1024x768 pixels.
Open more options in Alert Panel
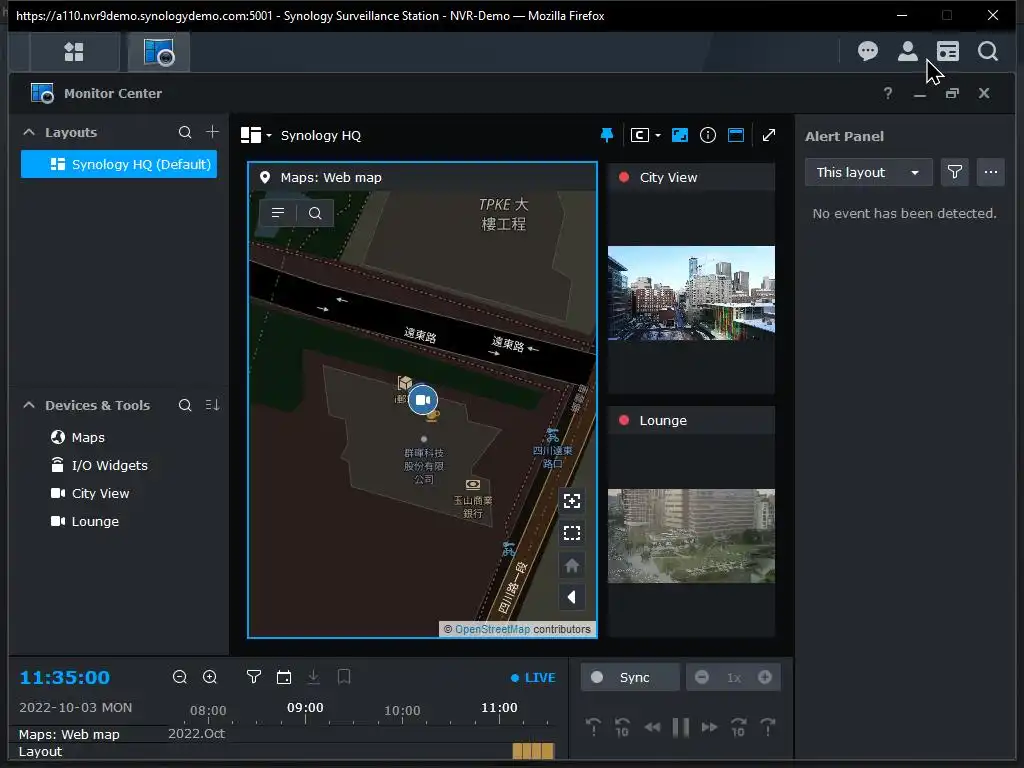coord(991,172)
